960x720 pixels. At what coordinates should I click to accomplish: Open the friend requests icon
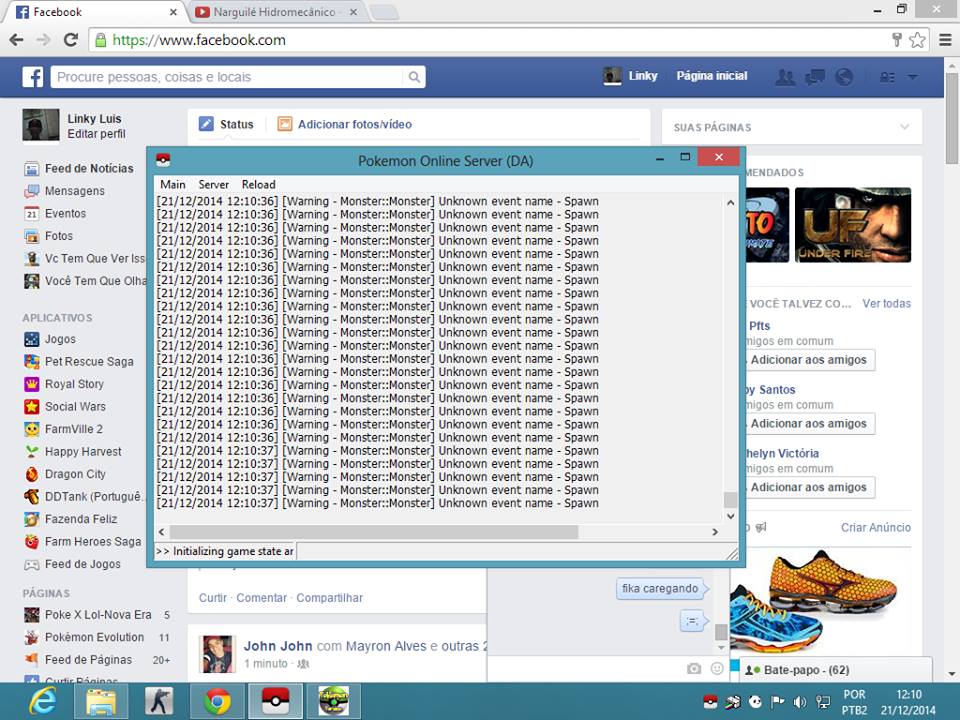click(x=785, y=77)
